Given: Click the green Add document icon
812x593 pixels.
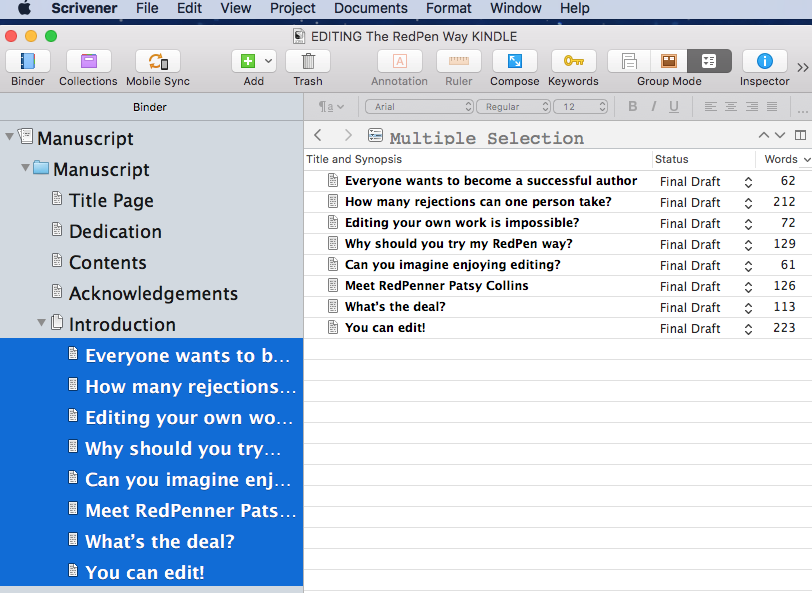Looking at the screenshot, I should (x=247, y=62).
